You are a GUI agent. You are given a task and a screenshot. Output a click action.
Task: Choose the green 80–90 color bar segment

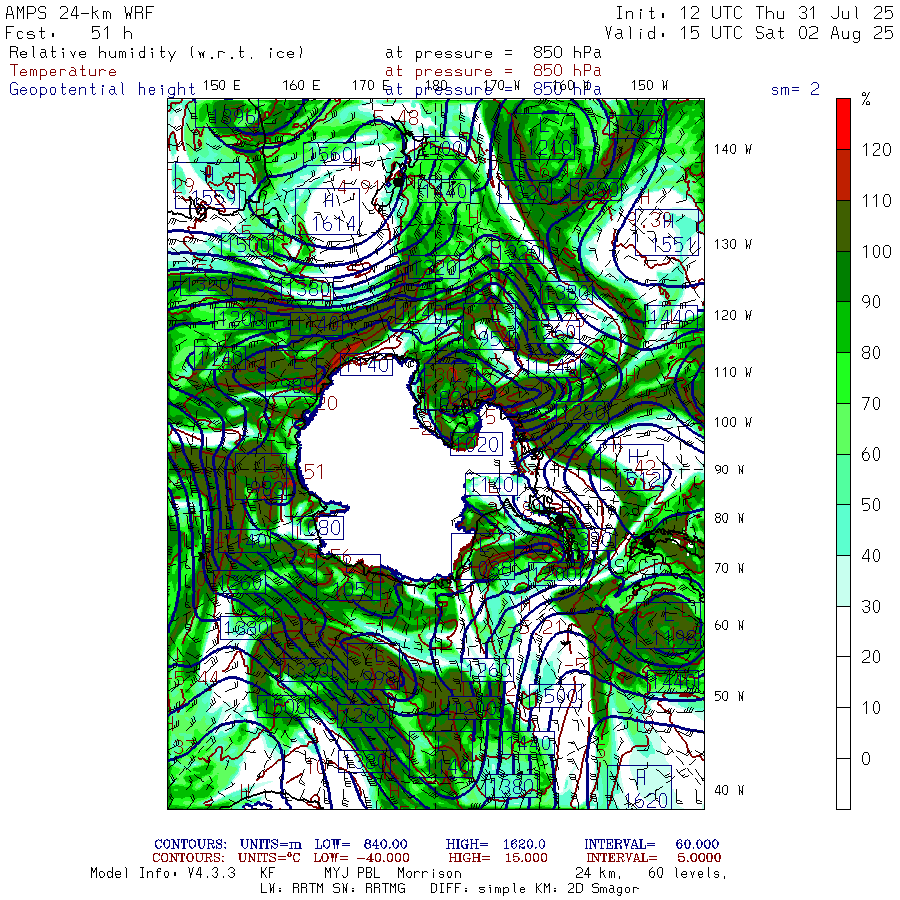point(843,327)
